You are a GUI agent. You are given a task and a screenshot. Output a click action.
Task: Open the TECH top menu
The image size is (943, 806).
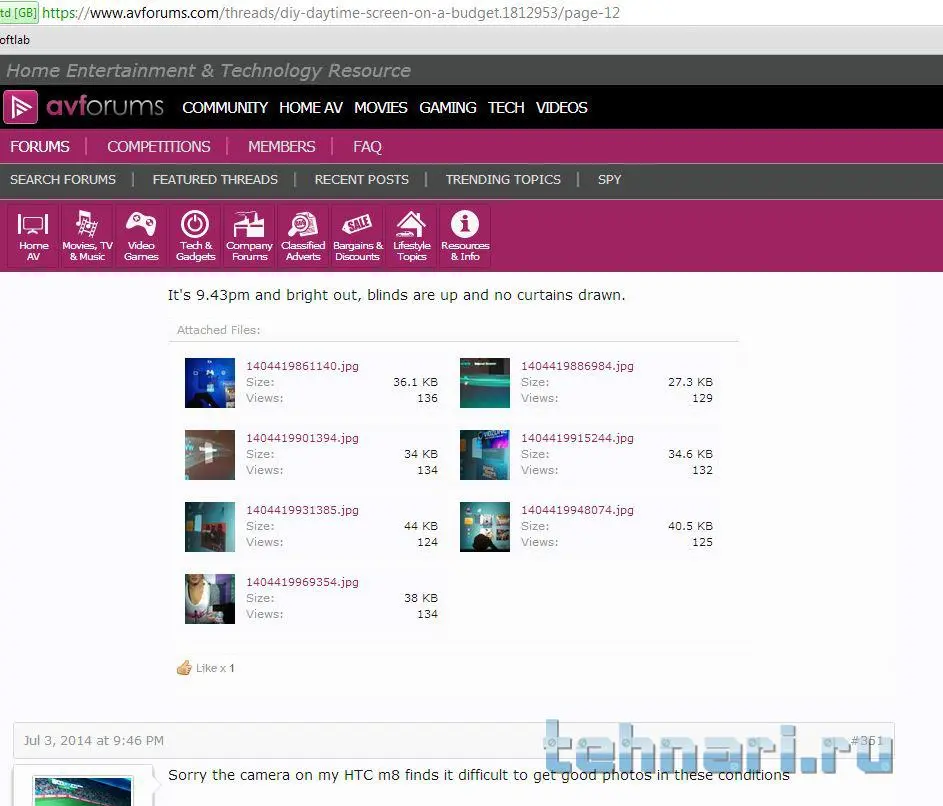click(x=506, y=108)
